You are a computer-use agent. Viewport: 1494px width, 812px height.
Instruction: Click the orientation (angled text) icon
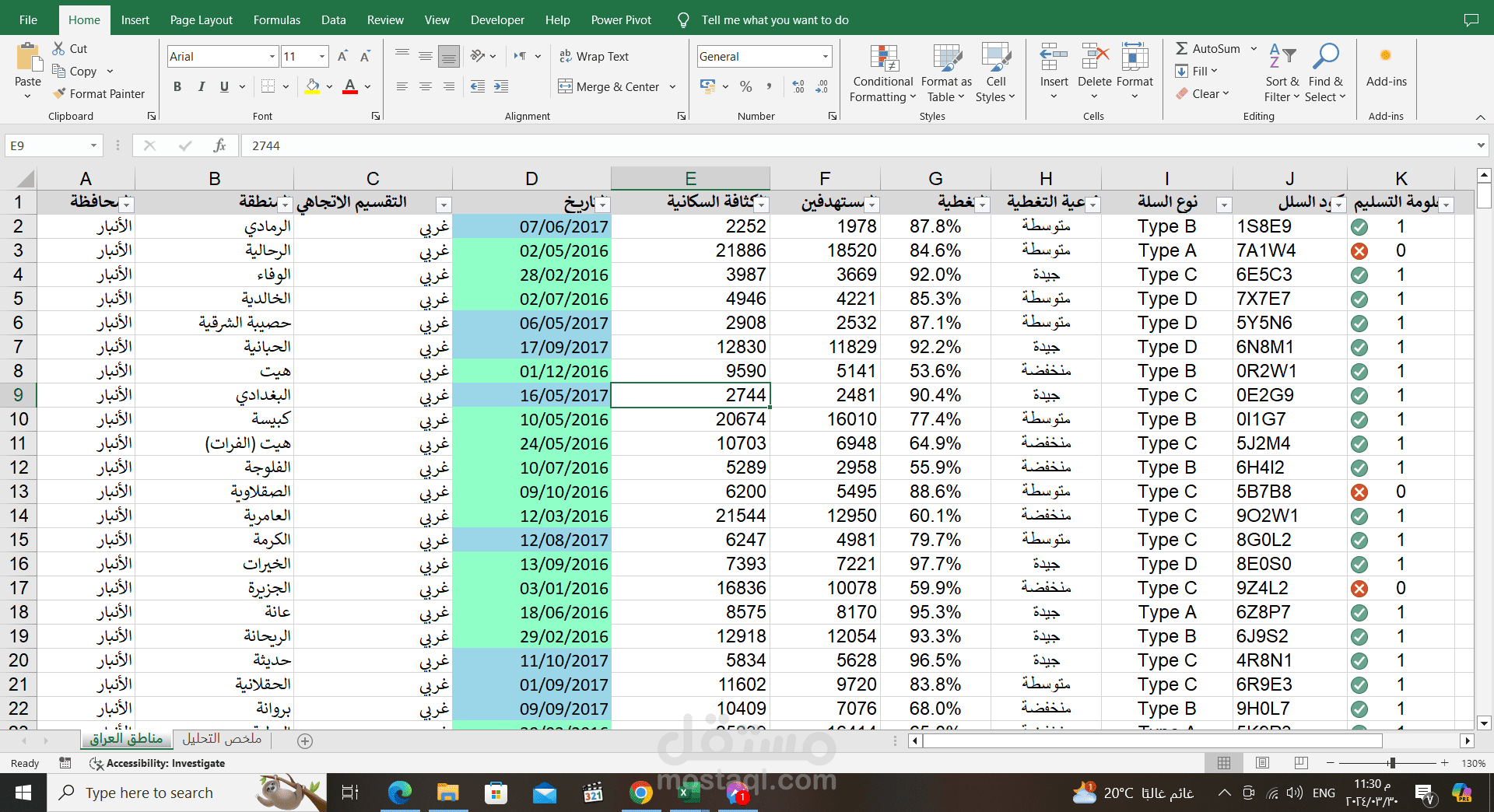coord(478,56)
